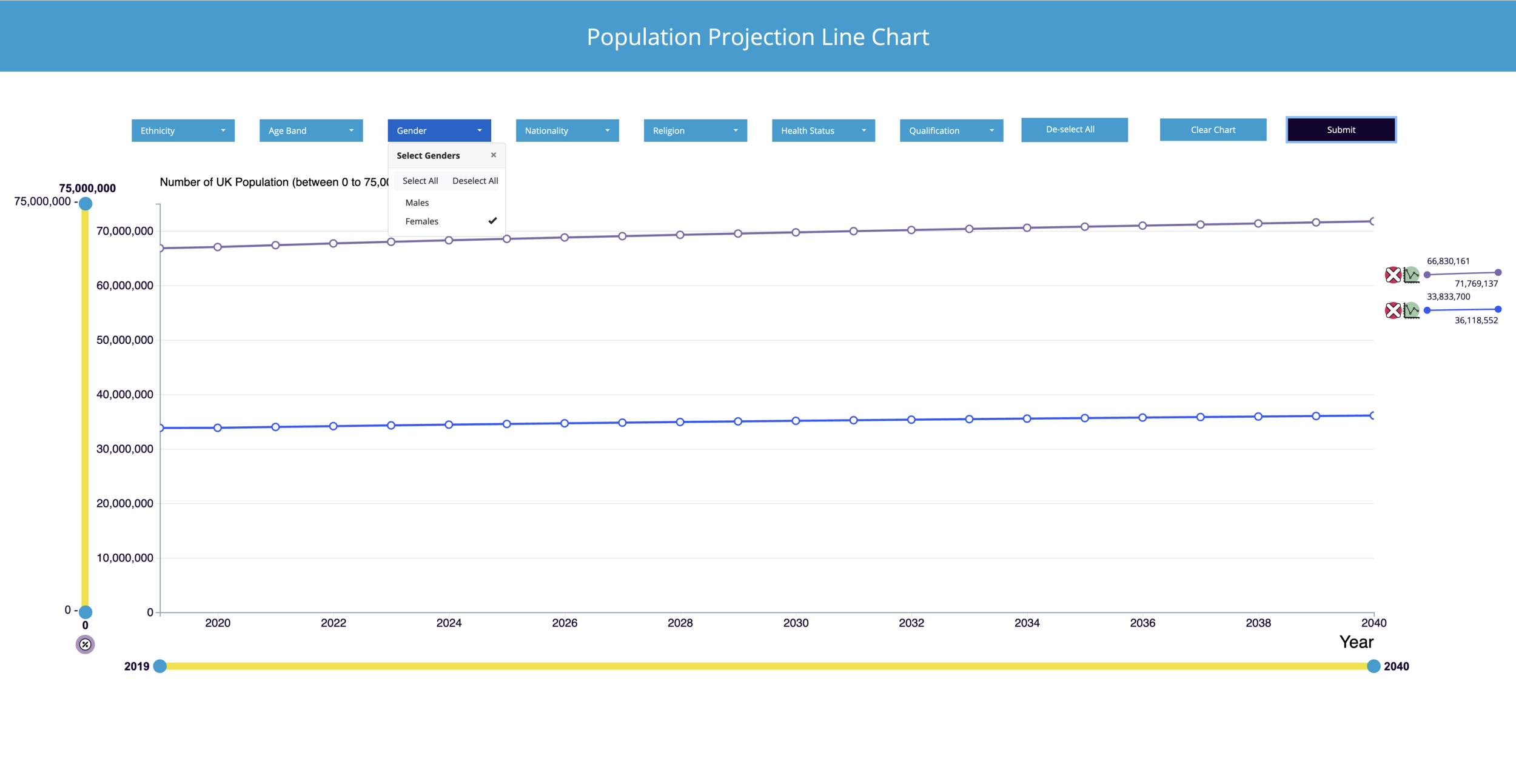Click the De-select All button
Image resolution: width=1516 pixels, height=784 pixels.
[x=1074, y=130]
